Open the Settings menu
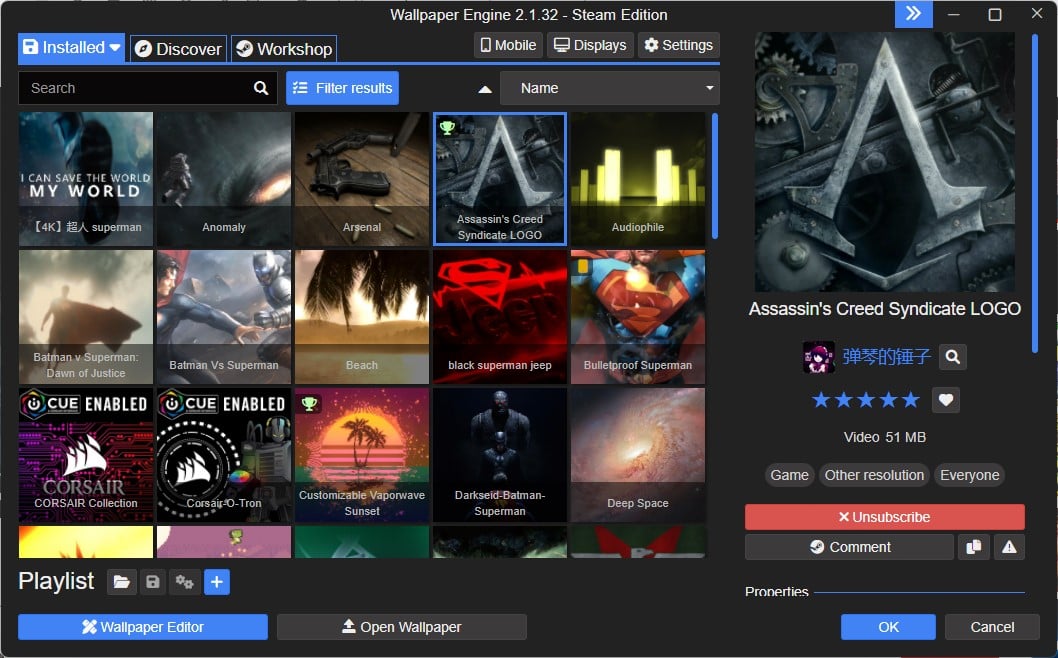Screen dimensions: 1058x658 [679, 45]
